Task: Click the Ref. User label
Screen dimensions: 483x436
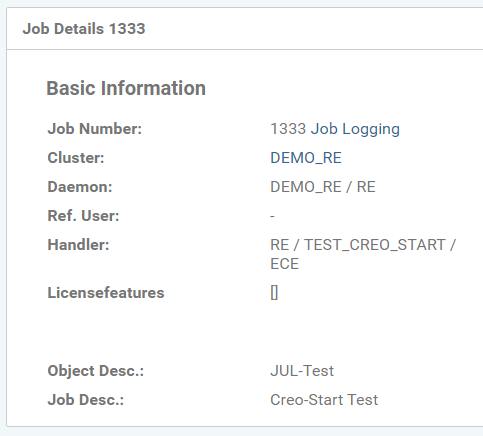Action: coord(83,216)
